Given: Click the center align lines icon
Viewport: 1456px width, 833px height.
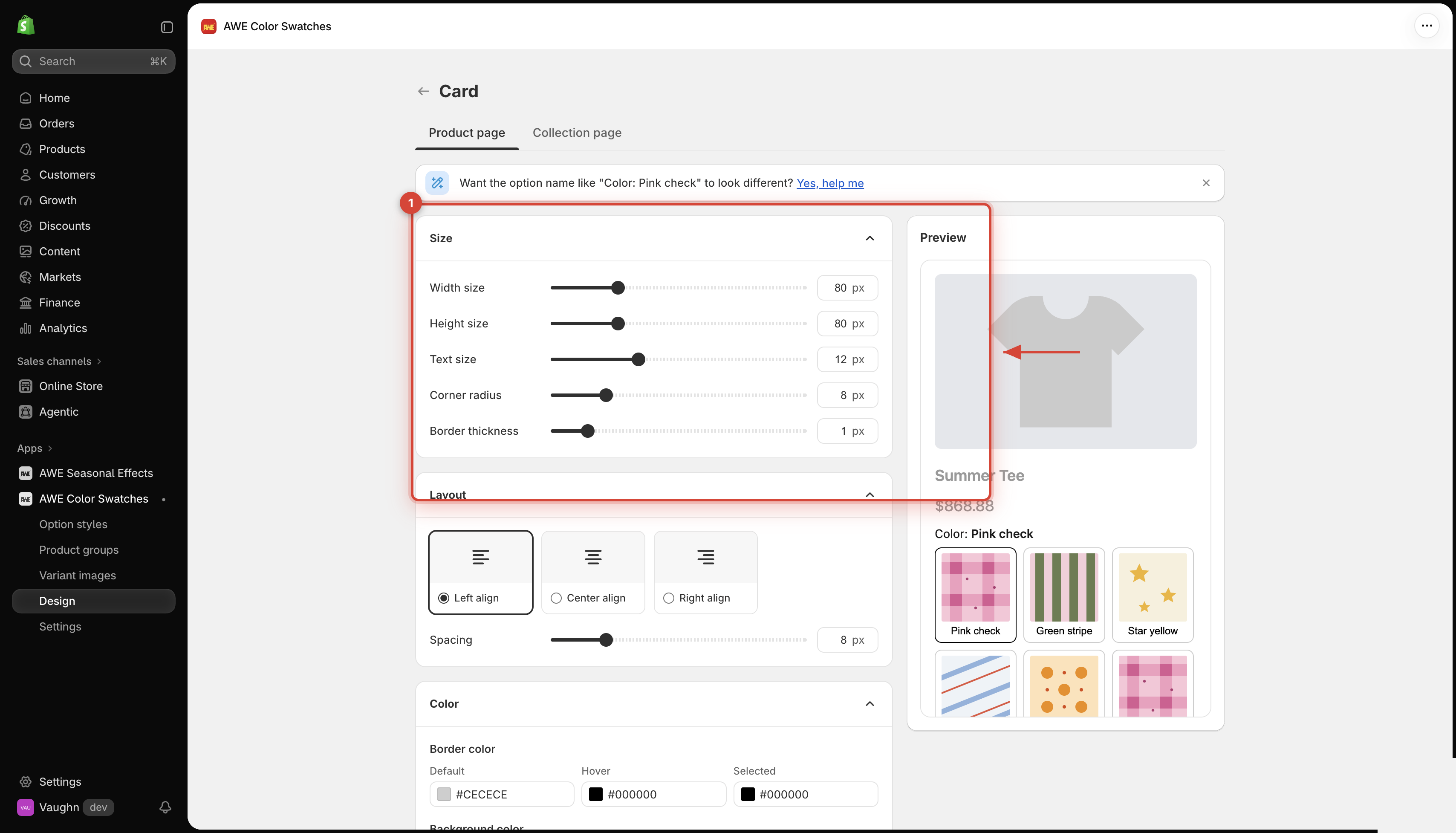Looking at the screenshot, I should pos(593,557).
